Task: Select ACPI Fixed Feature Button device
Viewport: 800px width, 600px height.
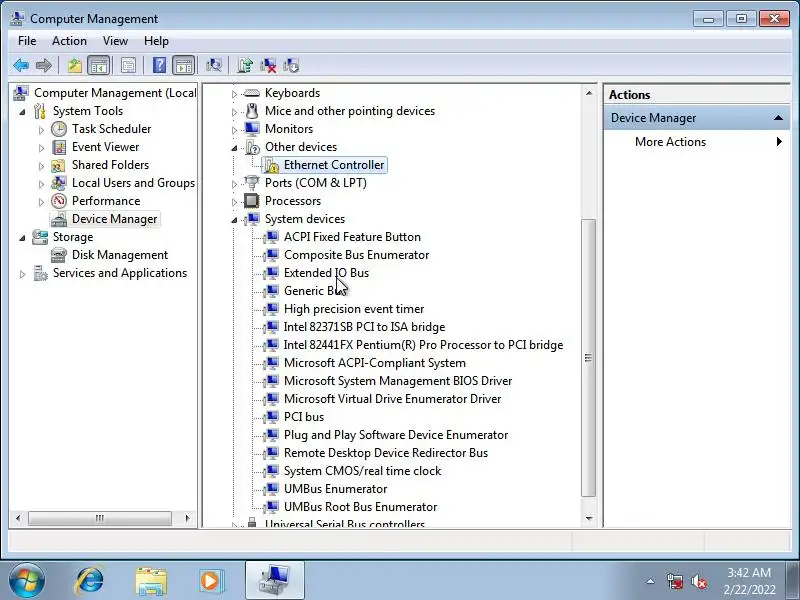Action: click(352, 237)
